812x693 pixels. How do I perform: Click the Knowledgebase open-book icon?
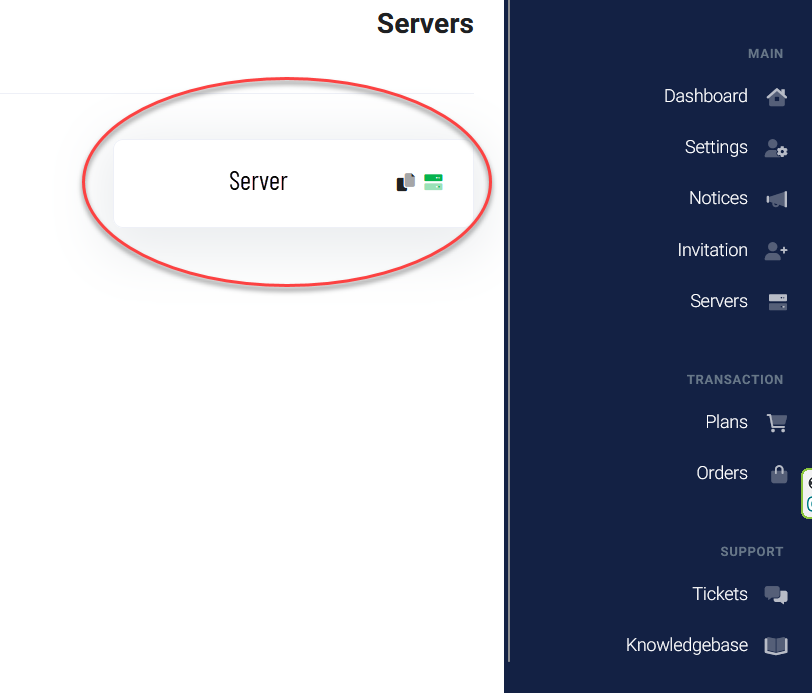(776, 645)
